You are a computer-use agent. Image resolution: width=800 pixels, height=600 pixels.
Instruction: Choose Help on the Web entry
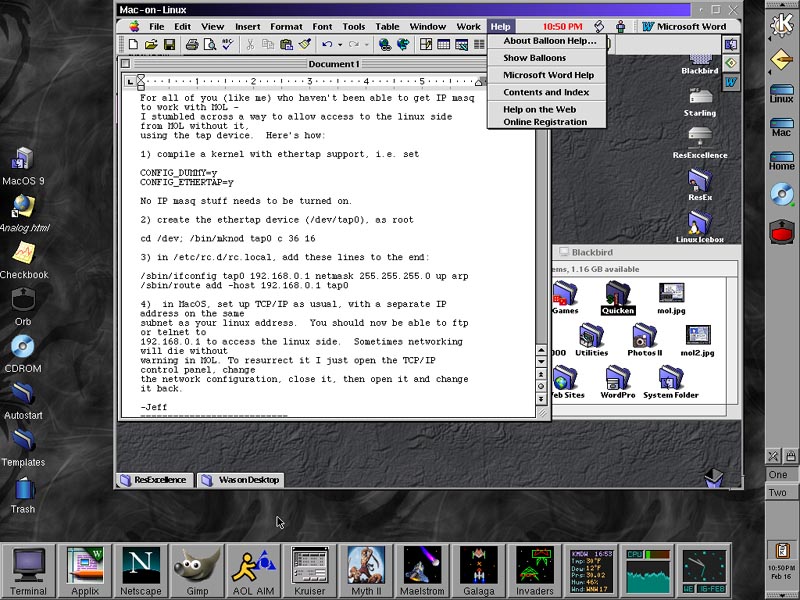pos(547,109)
